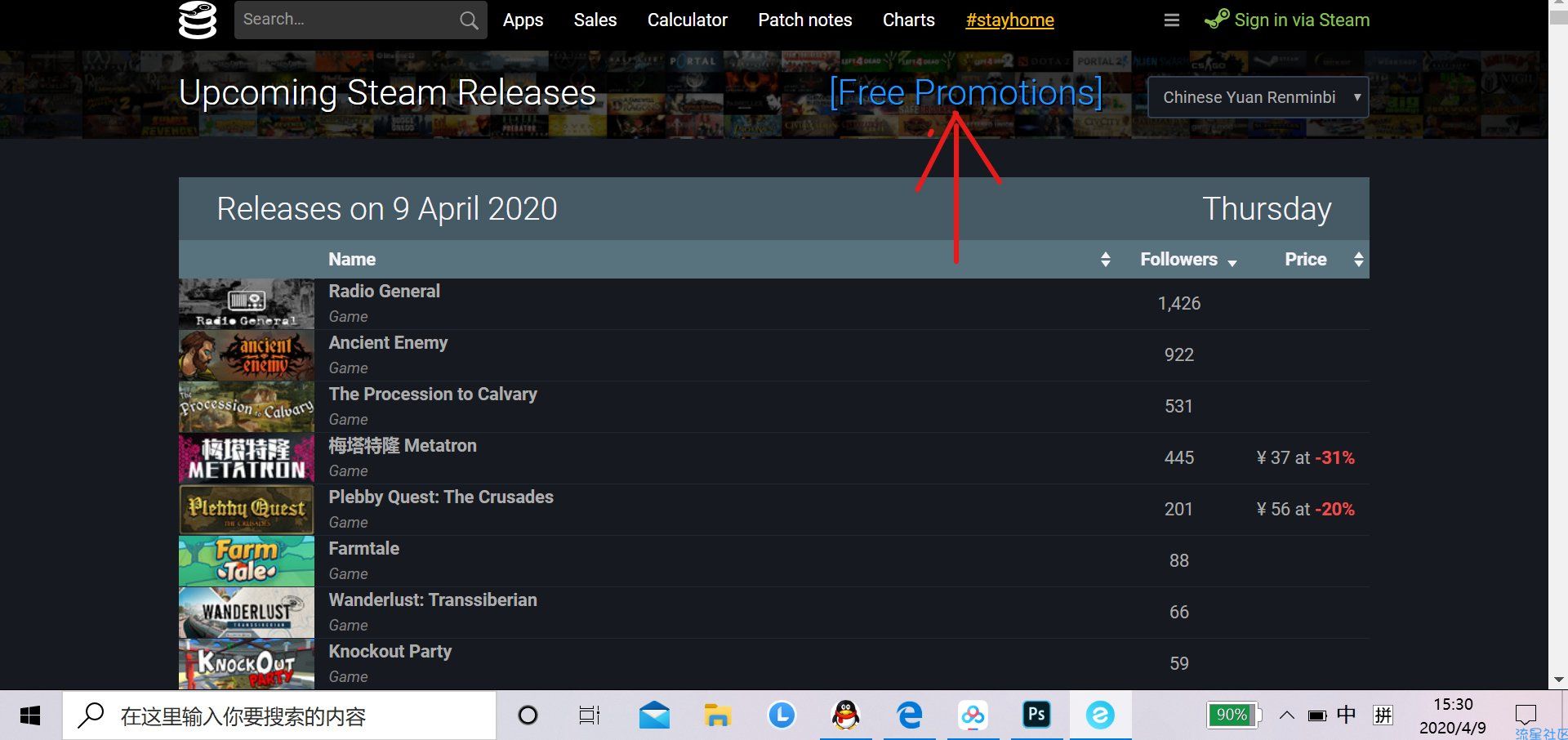This screenshot has height=740, width=1568.
Task: Open the hamburger menu icon
Action: click(1172, 20)
